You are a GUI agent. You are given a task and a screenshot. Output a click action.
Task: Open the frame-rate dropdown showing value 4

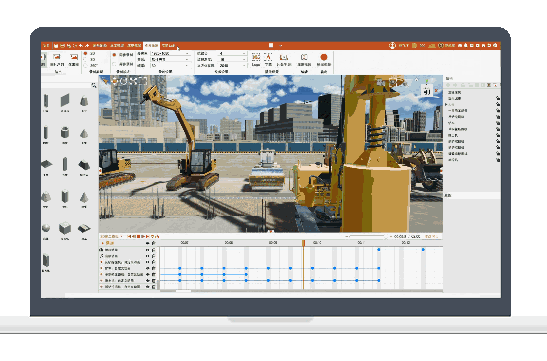[x=232, y=53]
